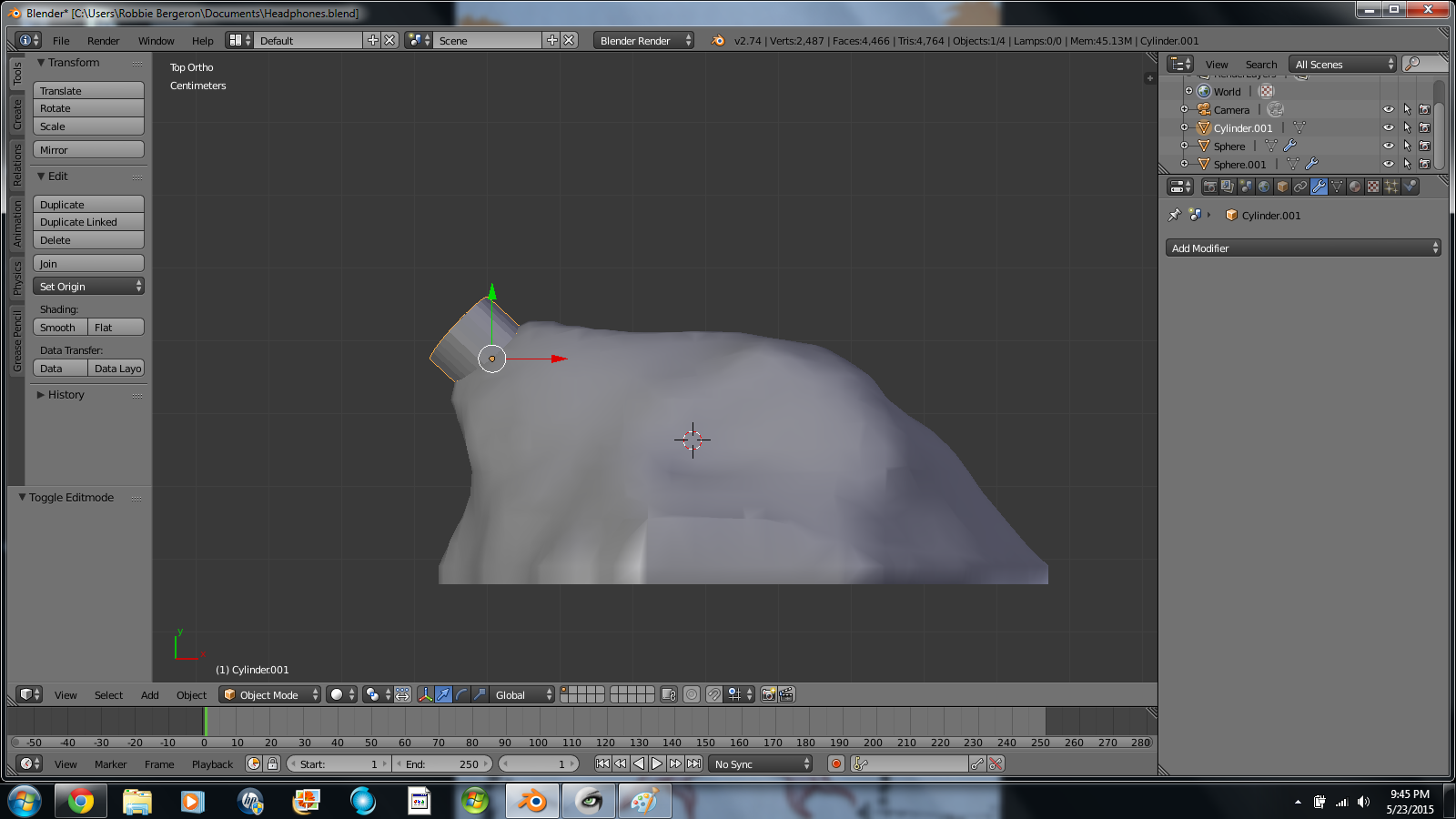Select the translate manipulator arrow icon
Image resolution: width=1456 pixels, height=819 pixels.
click(443, 694)
